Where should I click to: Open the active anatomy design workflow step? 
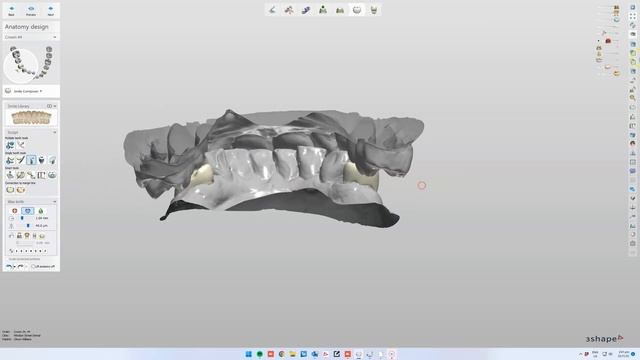point(357,10)
